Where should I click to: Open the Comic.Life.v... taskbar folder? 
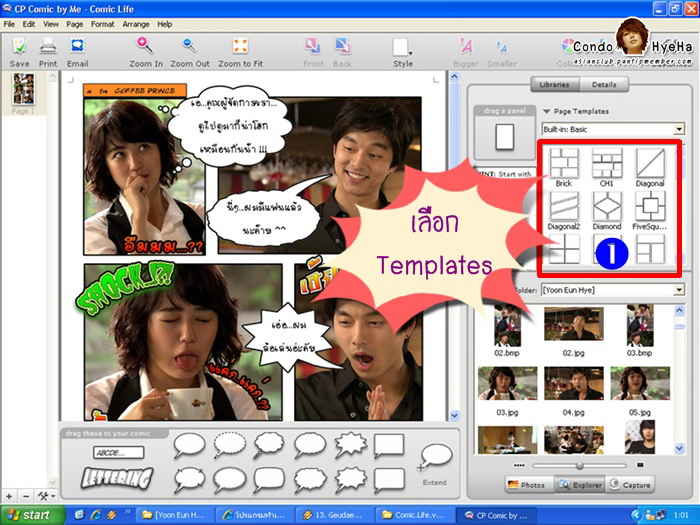click(x=413, y=515)
